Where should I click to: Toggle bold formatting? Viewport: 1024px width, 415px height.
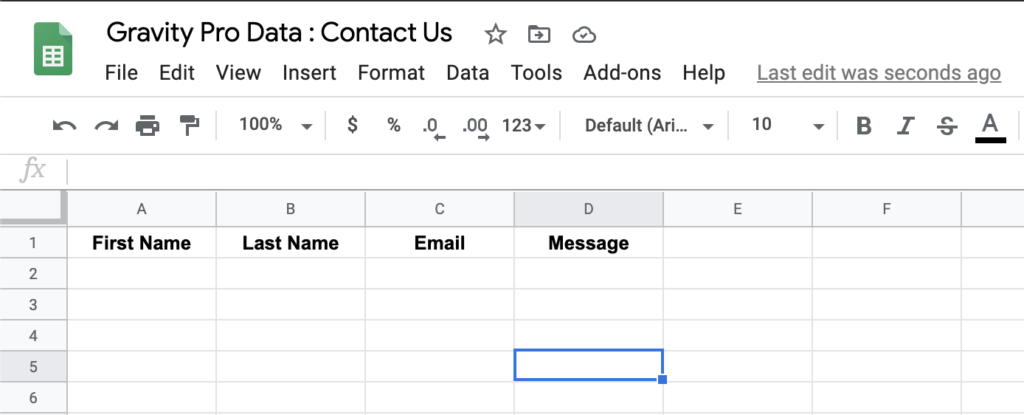point(864,125)
